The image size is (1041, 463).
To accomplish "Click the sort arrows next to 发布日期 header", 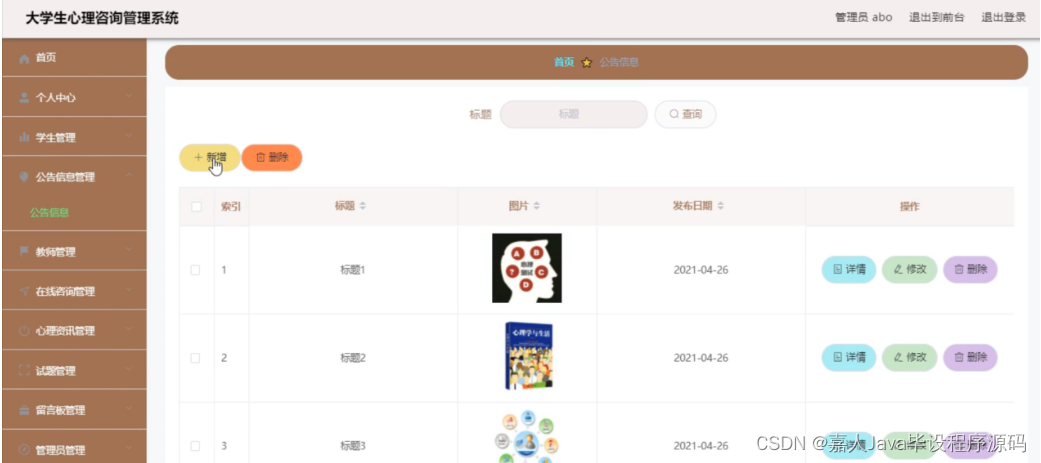I will click(720, 206).
